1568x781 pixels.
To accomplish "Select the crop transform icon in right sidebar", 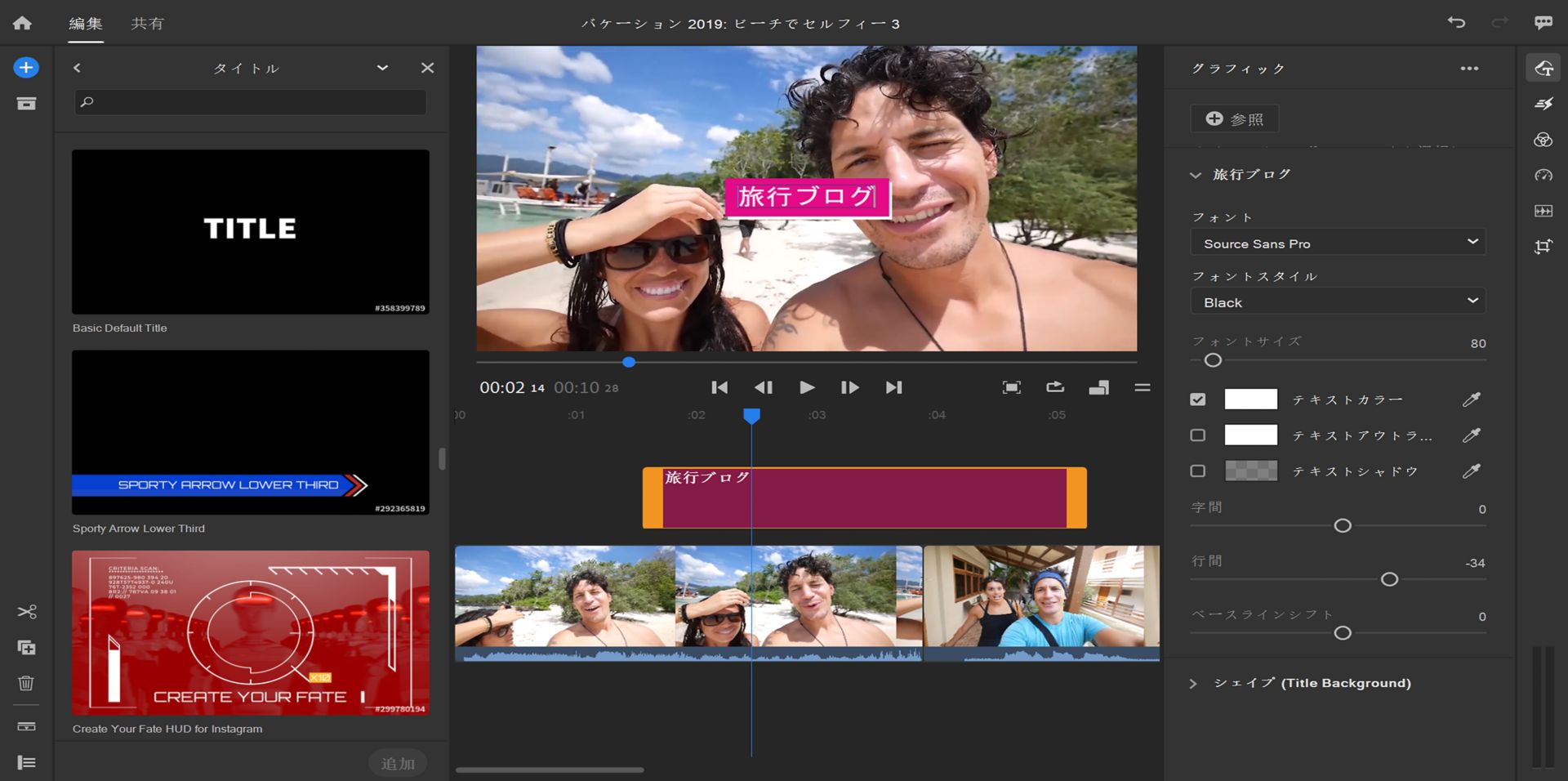I will point(1543,247).
